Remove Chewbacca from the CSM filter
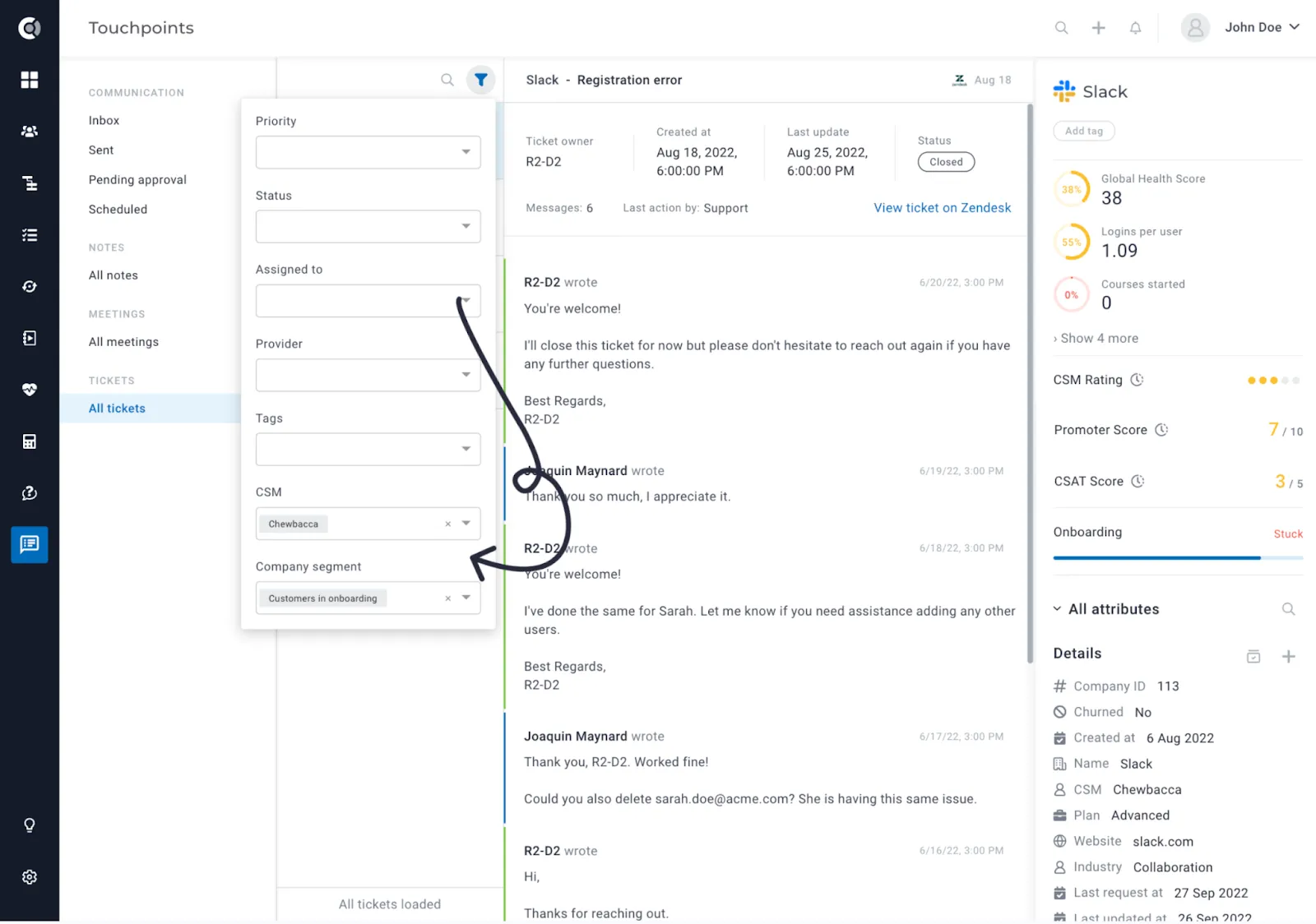This screenshot has height=924, width=1316. 448,524
